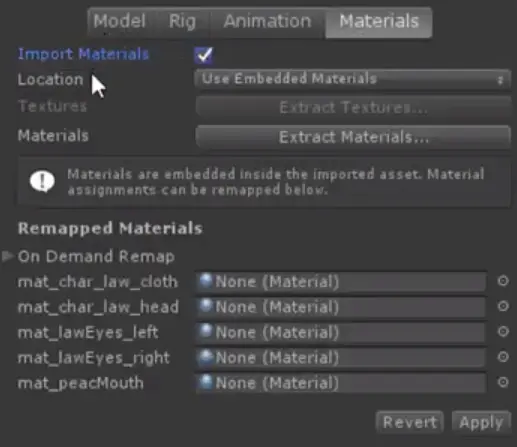The image size is (517, 447).
Task: Open the Location dropdown (Use Embedded Materials)
Action: (x=353, y=79)
